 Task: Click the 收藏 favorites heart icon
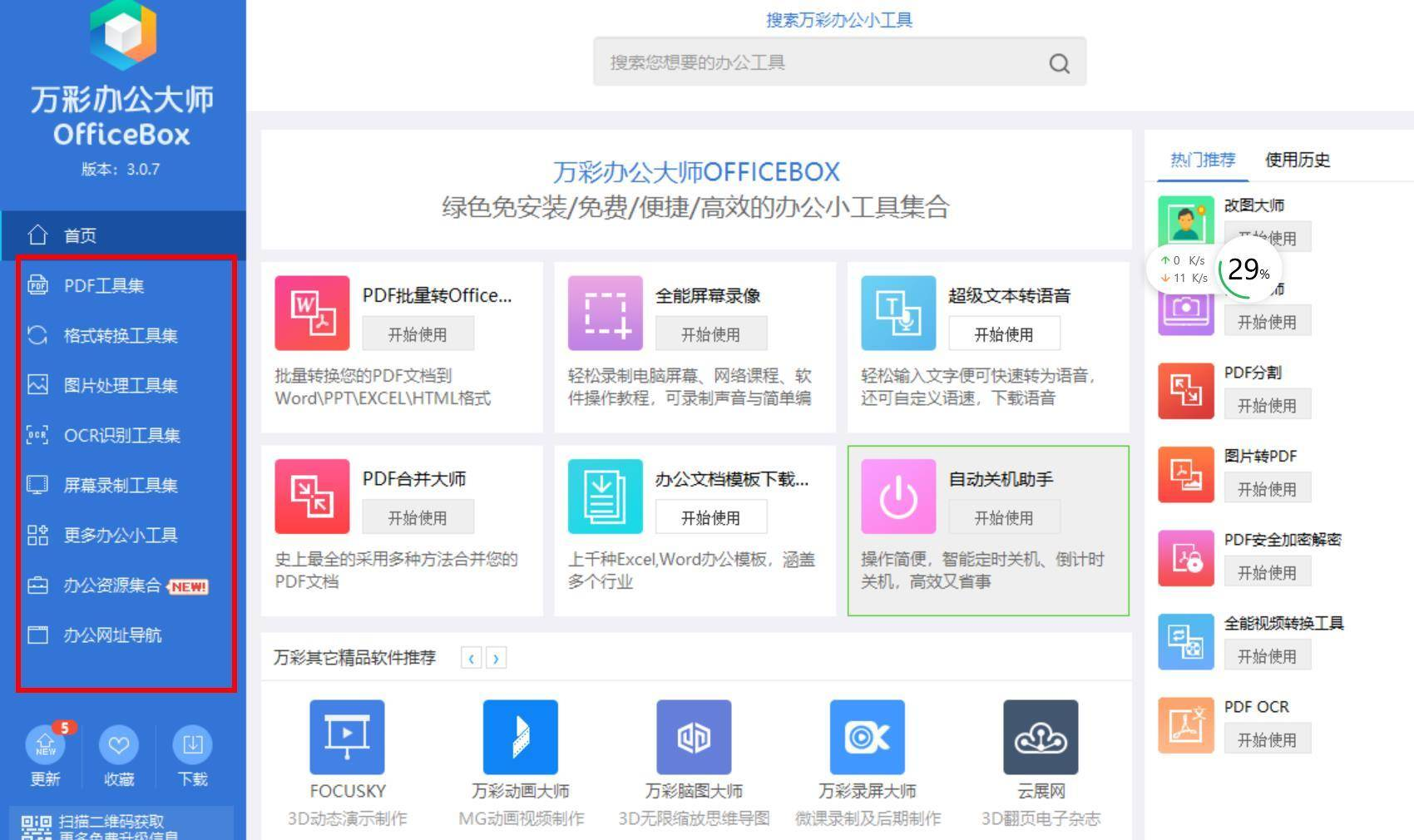click(119, 744)
